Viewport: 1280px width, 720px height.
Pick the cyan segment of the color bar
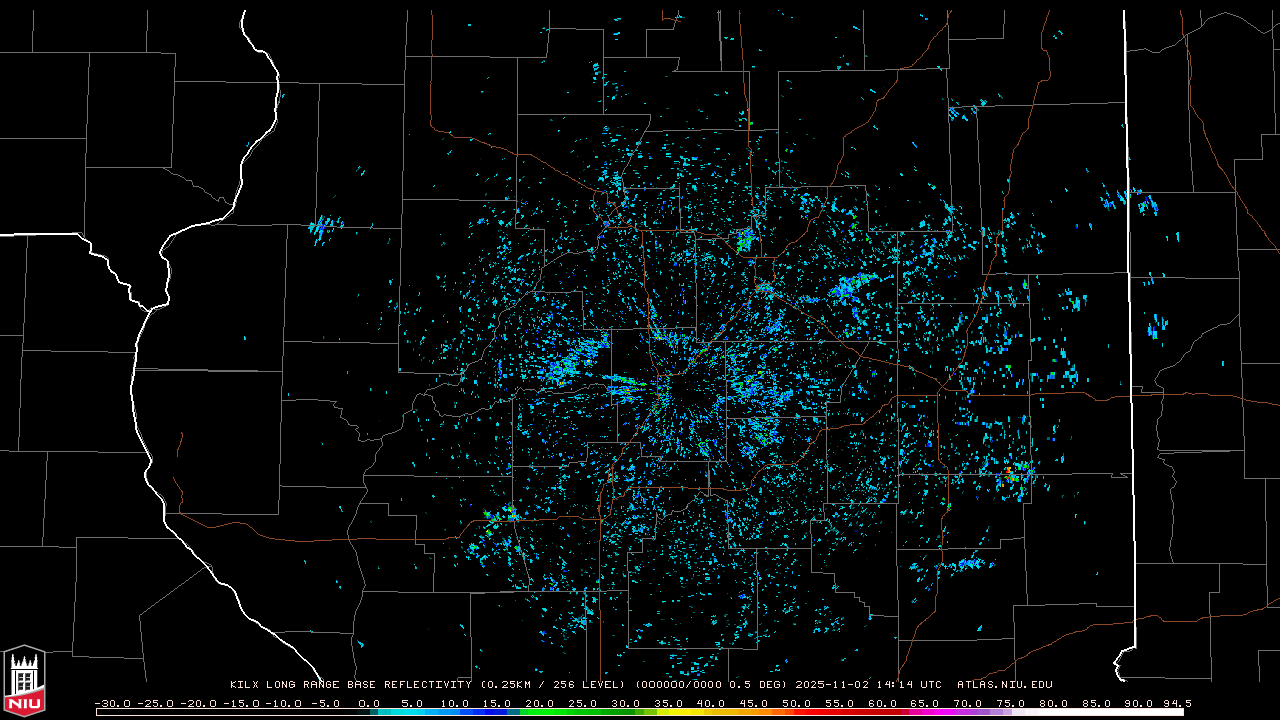tap(420, 712)
